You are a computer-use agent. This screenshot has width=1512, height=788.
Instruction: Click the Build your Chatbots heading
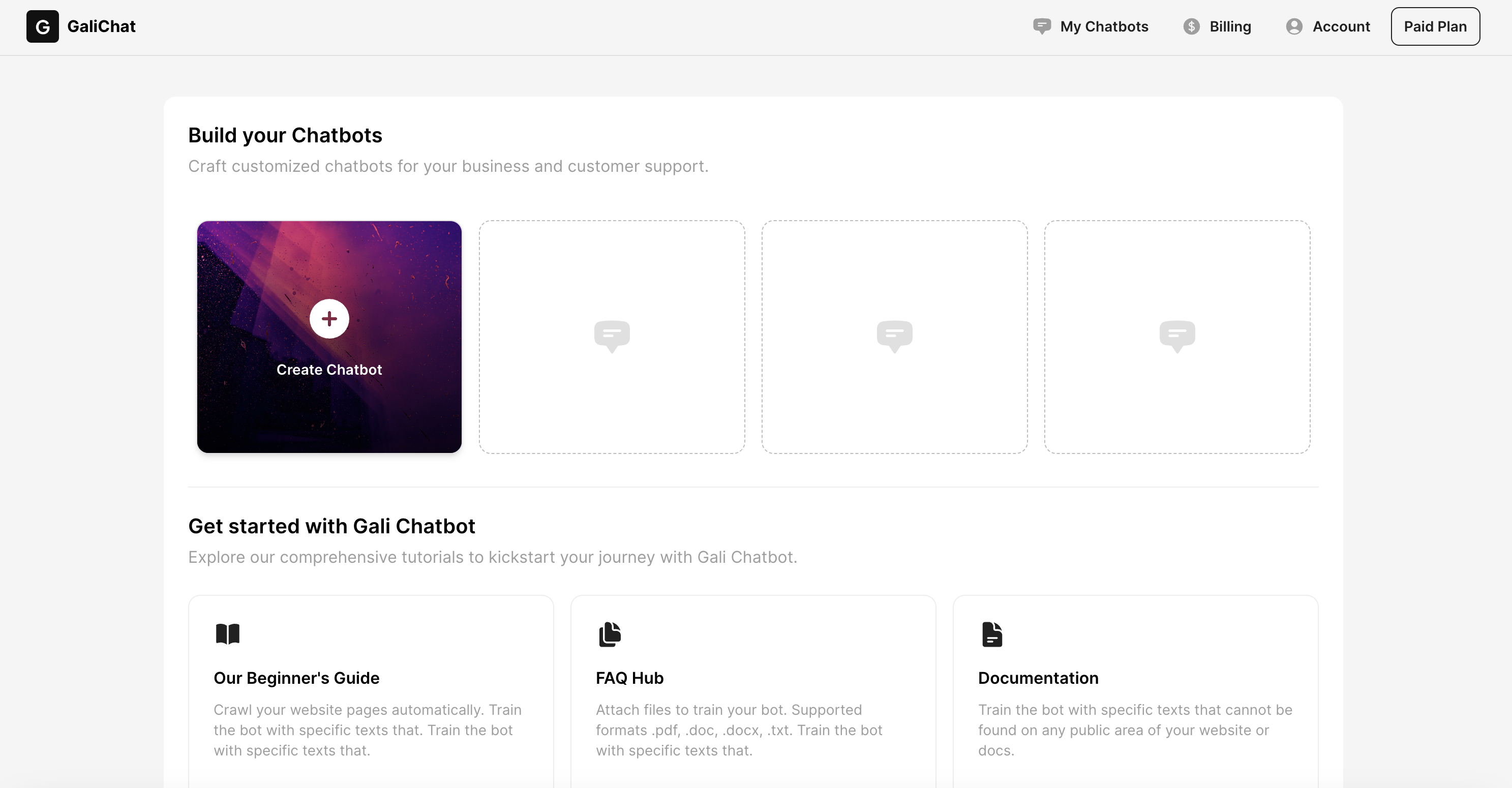click(x=285, y=135)
